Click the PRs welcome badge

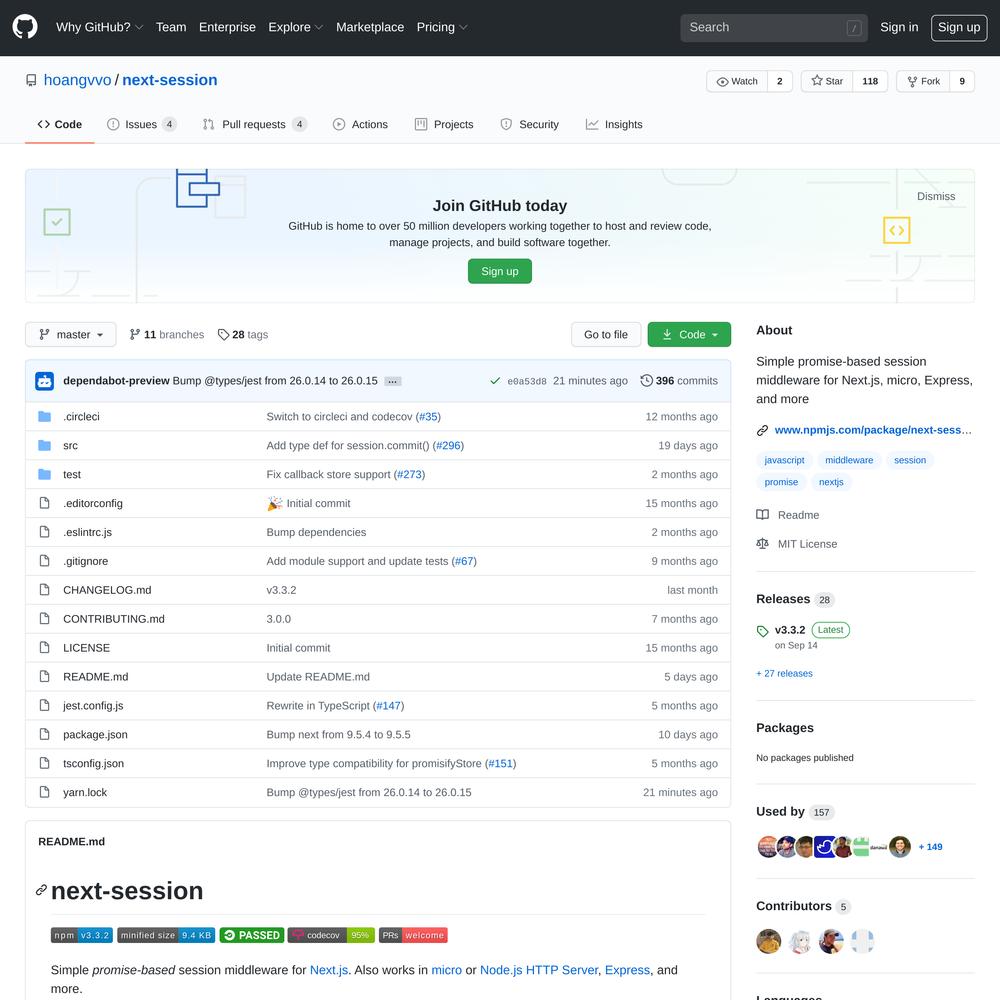[x=413, y=935]
